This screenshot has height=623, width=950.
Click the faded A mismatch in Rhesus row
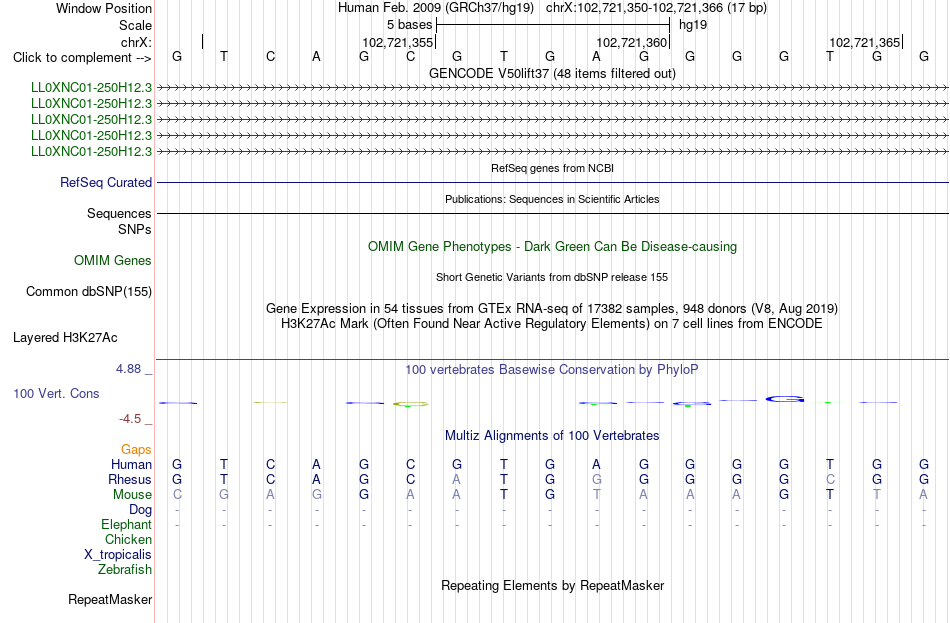pos(457,479)
